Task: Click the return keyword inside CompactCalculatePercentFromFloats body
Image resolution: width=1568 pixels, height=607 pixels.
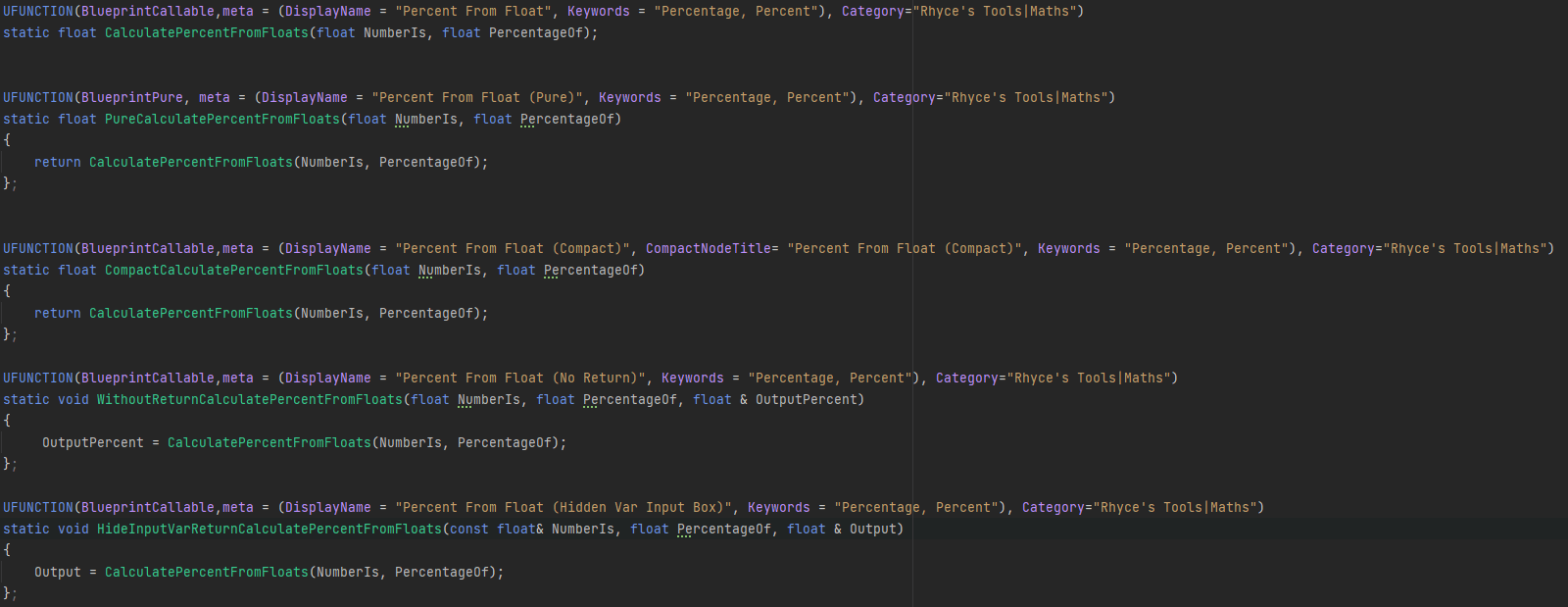Action: click(58, 313)
